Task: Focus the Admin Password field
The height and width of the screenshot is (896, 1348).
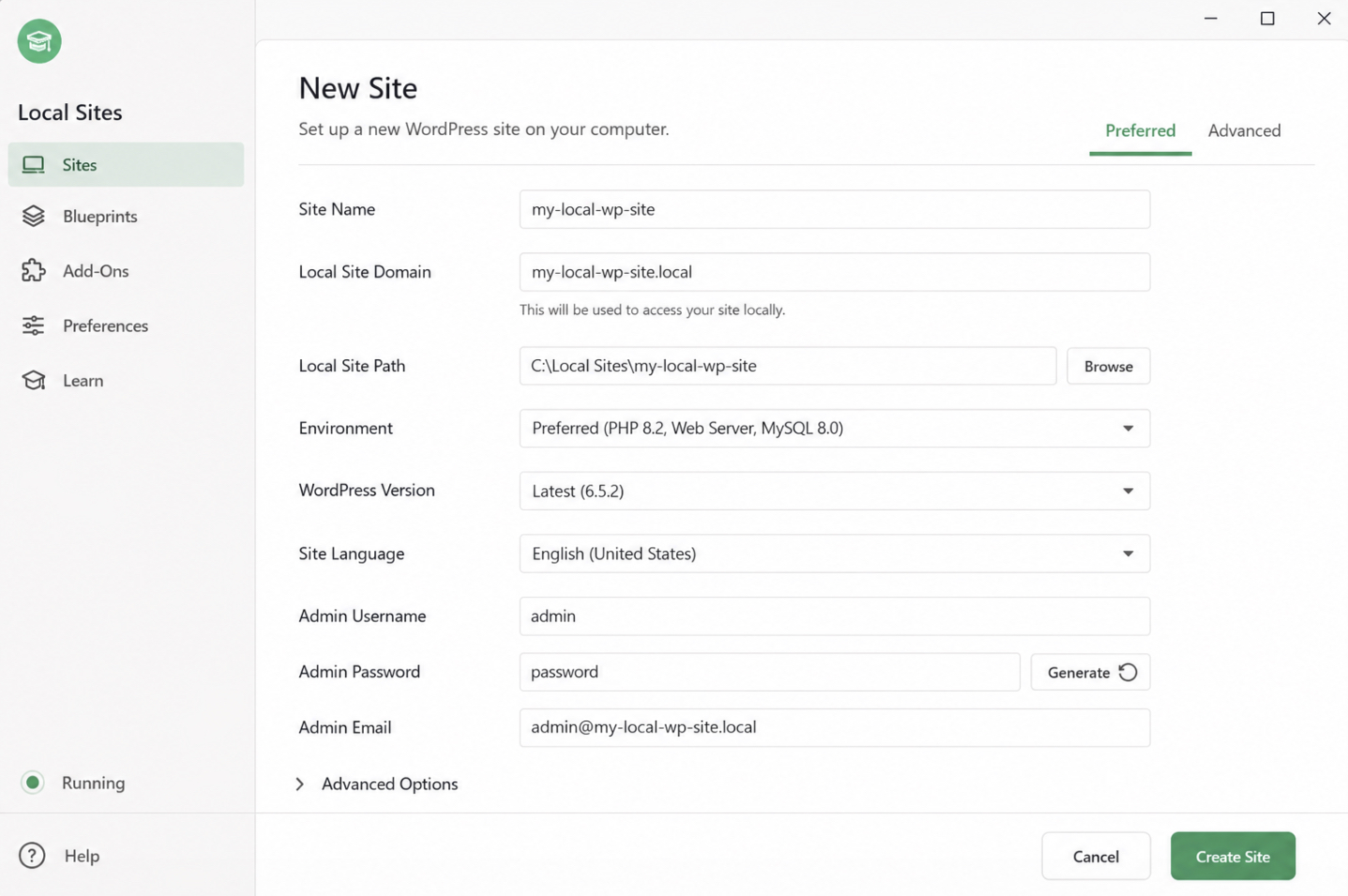Action: [769, 672]
